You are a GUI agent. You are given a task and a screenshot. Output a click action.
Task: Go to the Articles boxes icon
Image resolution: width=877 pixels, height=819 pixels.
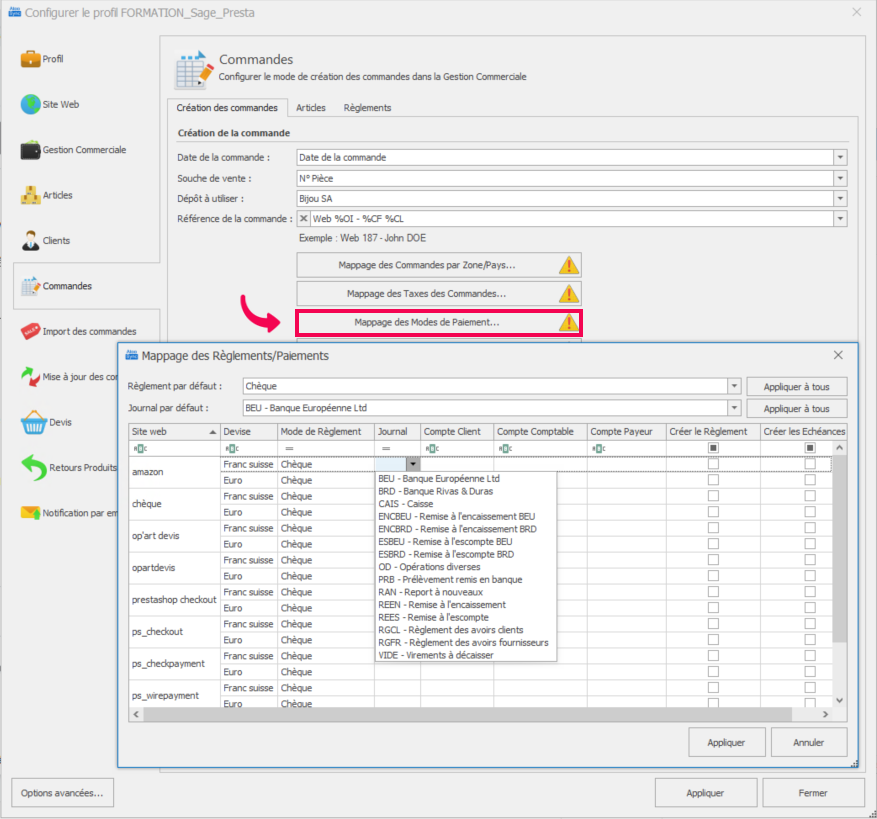(x=30, y=195)
